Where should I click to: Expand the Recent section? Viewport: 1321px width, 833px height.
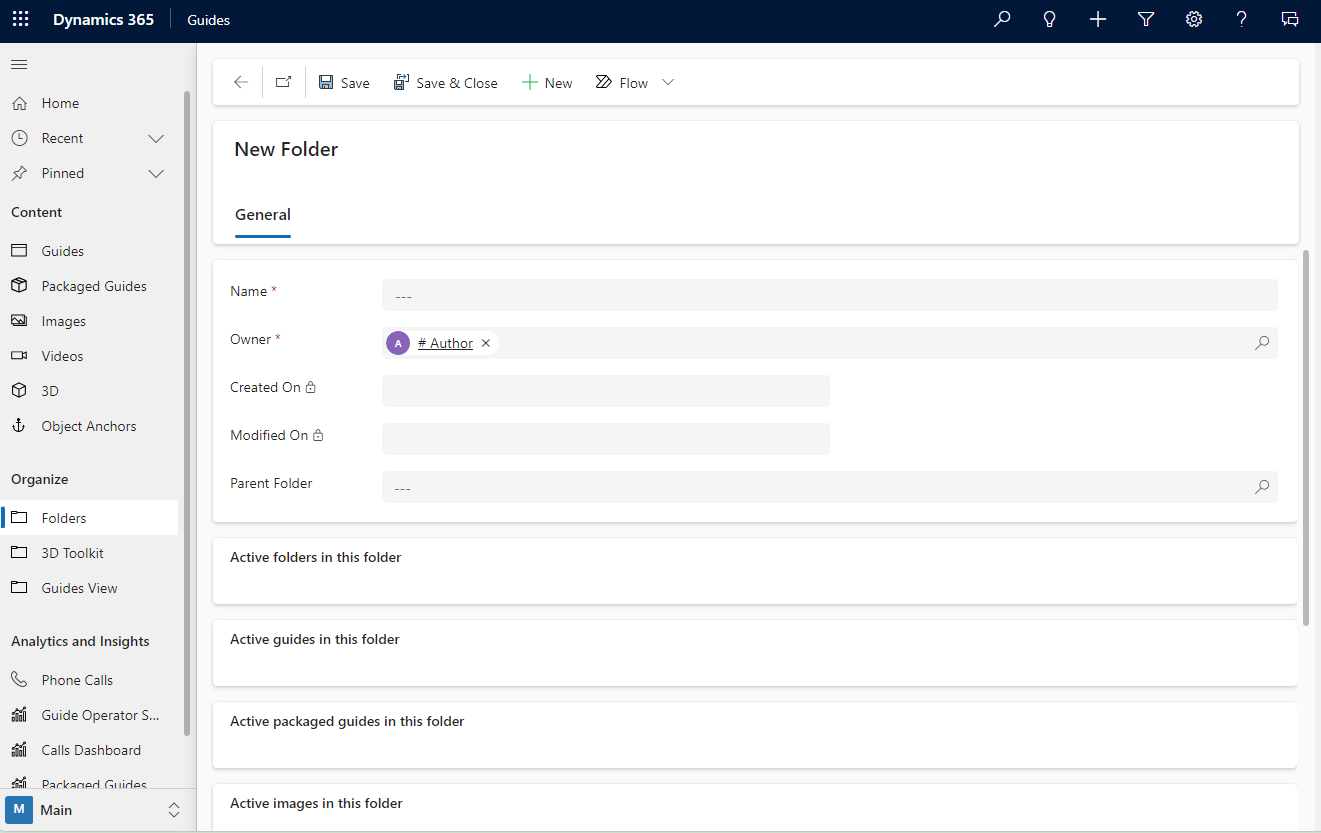click(x=156, y=138)
